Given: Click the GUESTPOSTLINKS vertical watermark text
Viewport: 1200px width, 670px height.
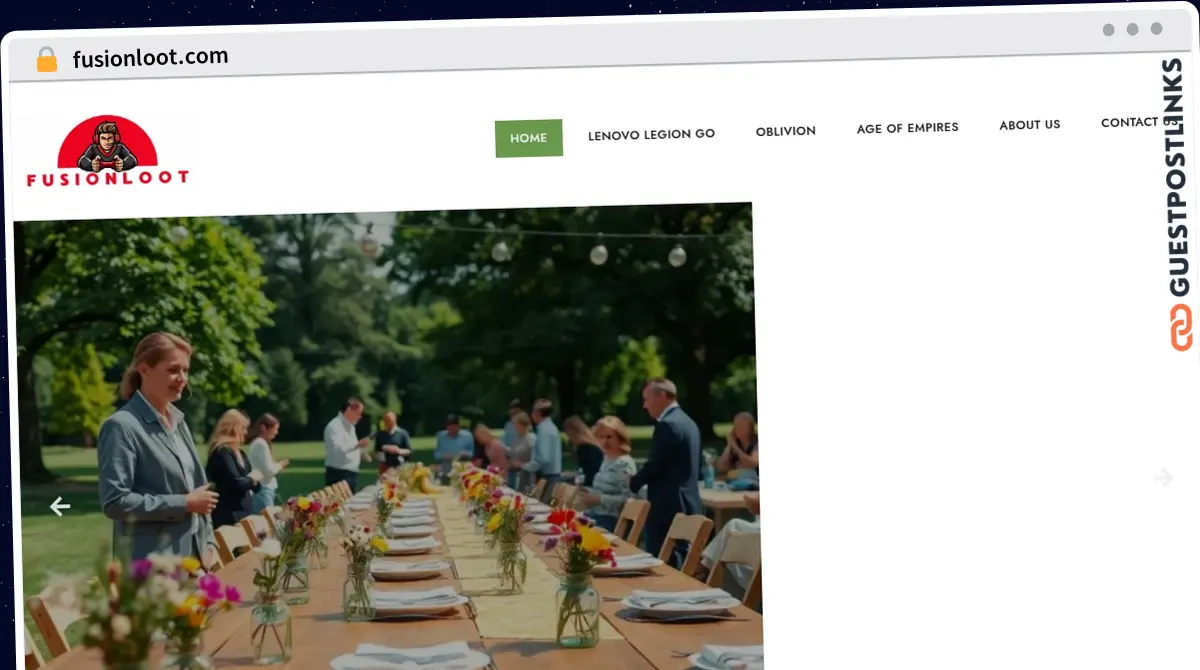Looking at the screenshot, I should click(1180, 177).
